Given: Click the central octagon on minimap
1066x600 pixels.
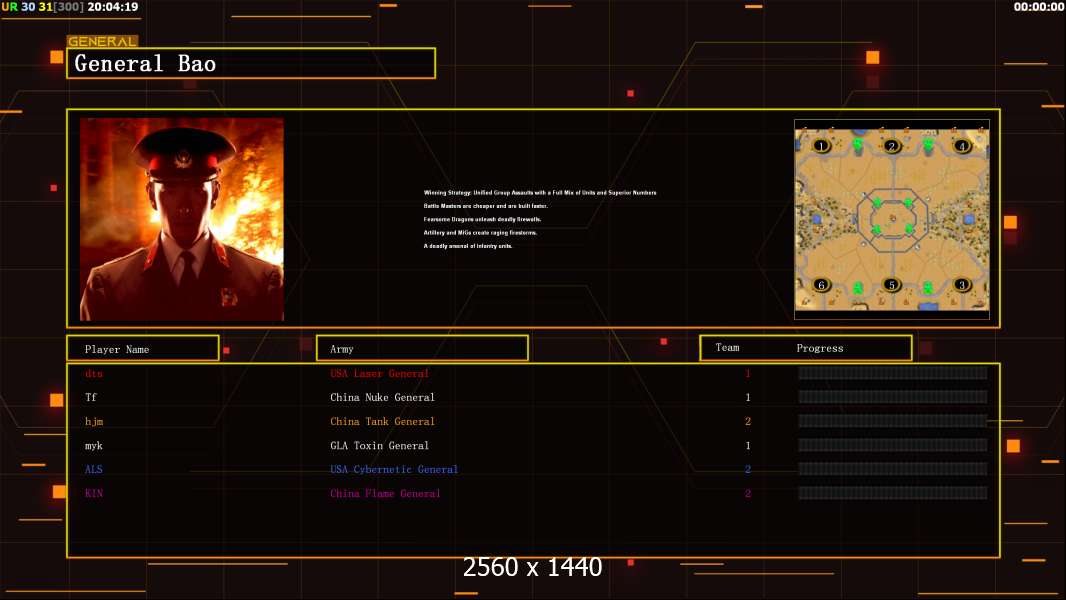Looking at the screenshot, I should click(892, 218).
